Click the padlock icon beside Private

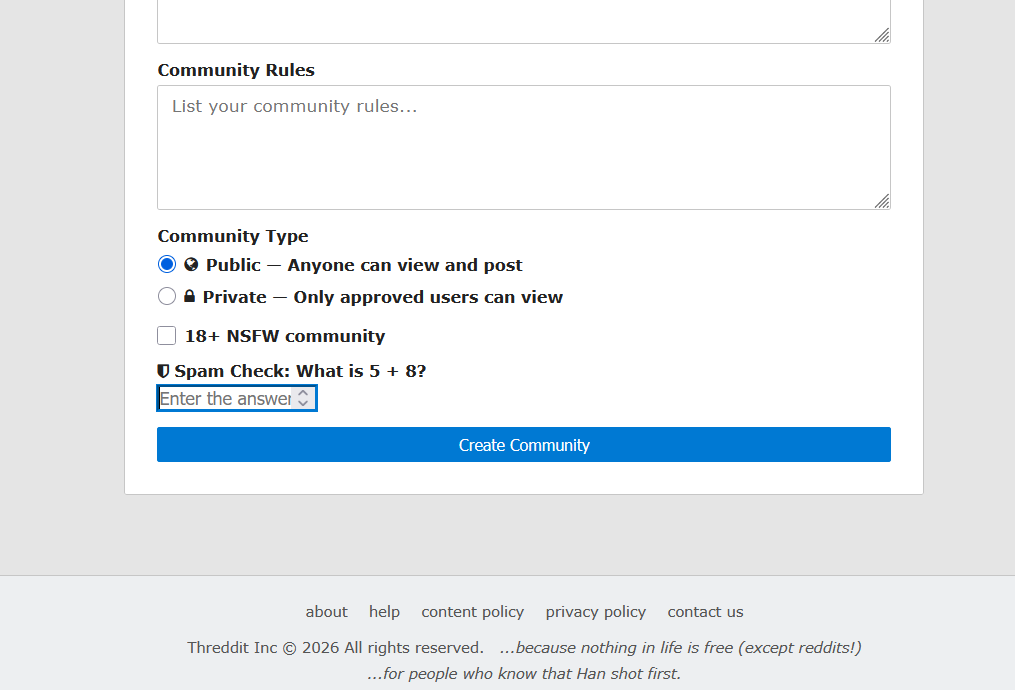coord(190,297)
